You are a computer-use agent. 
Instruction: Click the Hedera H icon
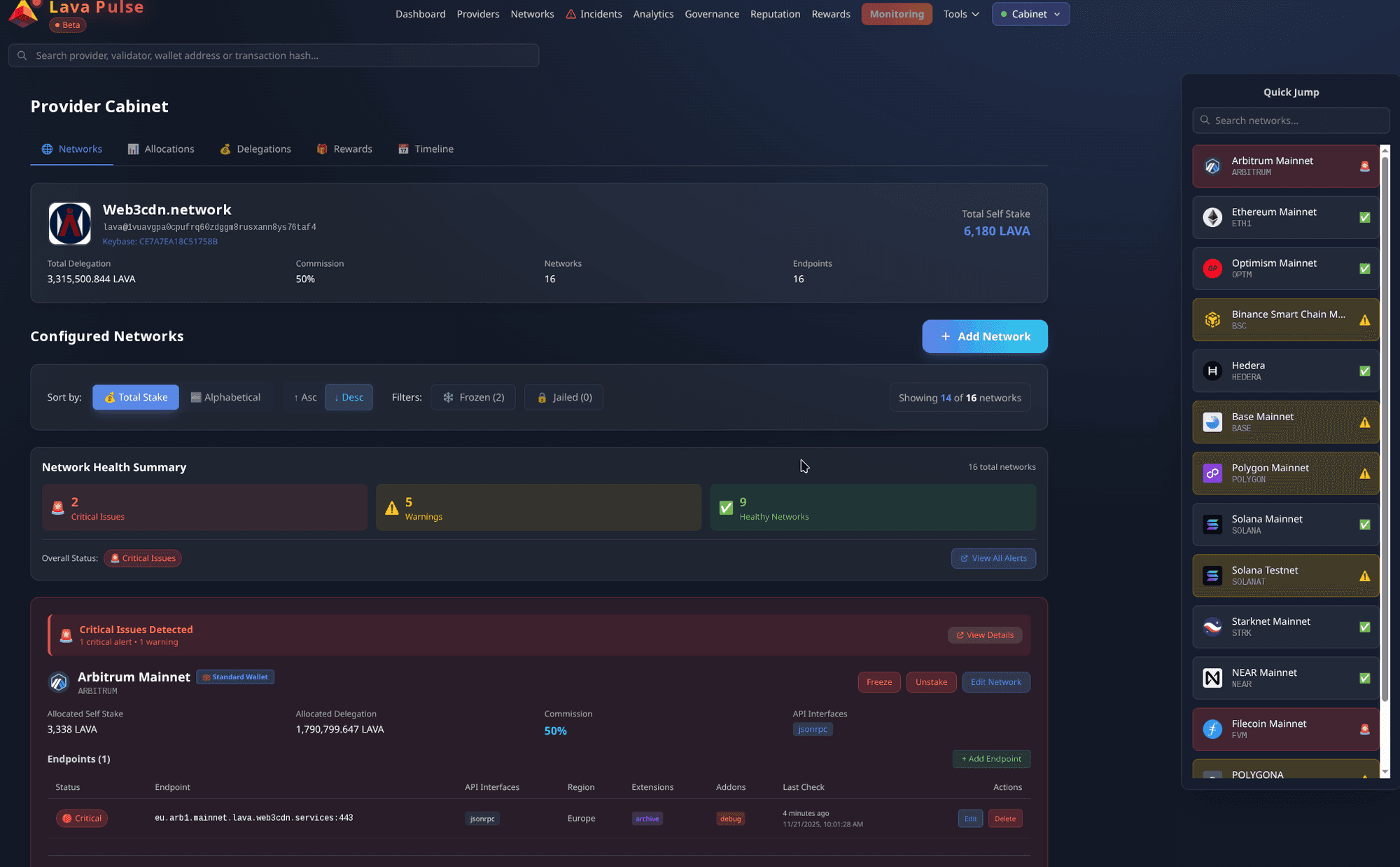(x=1212, y=371)
